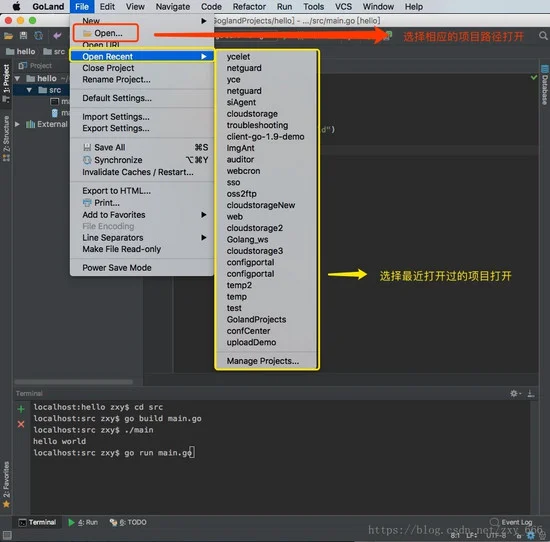This screenshot has width=550, height=542.
Task: Expand Add to Favorites submenu
Action: (x=142, y=215)
